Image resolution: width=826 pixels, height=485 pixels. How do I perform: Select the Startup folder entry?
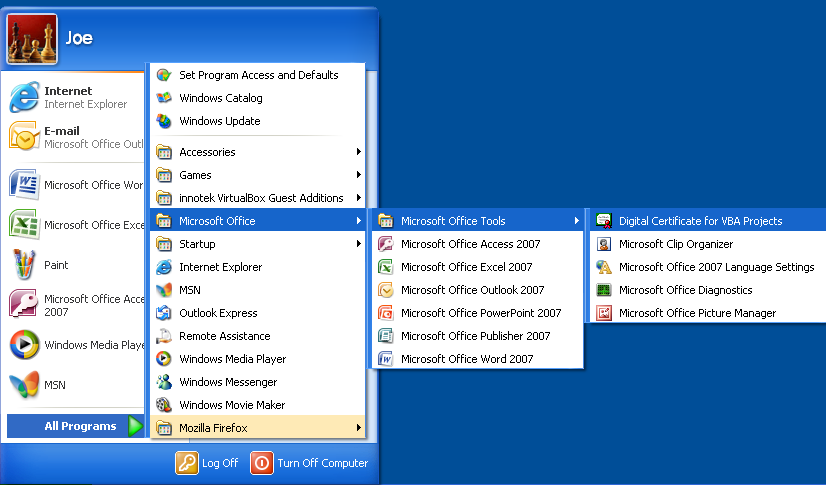(258, 244)
